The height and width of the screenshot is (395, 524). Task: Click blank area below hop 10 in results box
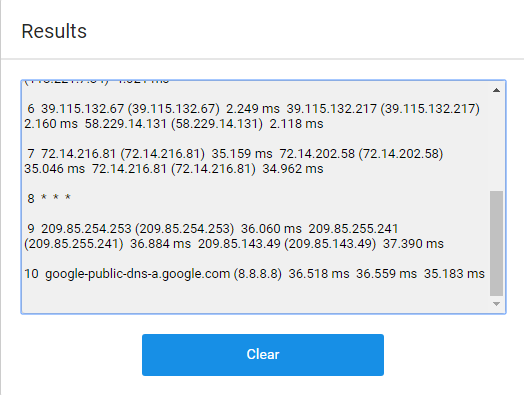(x=254, y=297)
